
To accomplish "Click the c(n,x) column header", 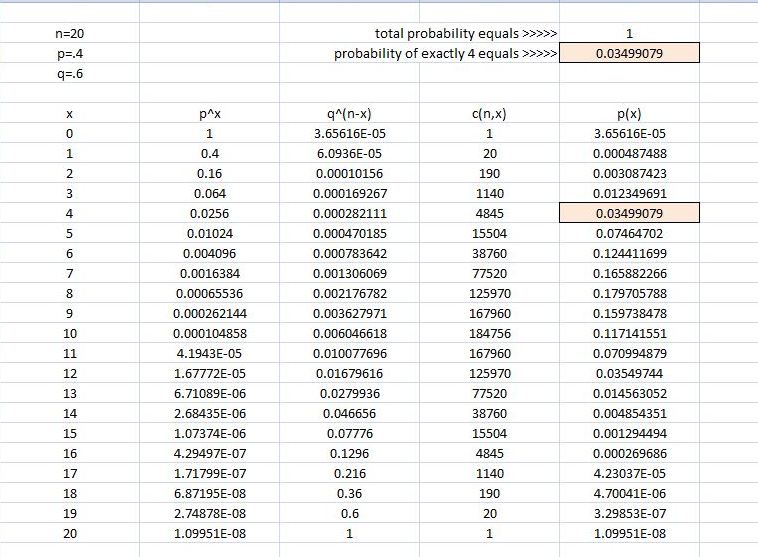I will click(x=489, y=113).
